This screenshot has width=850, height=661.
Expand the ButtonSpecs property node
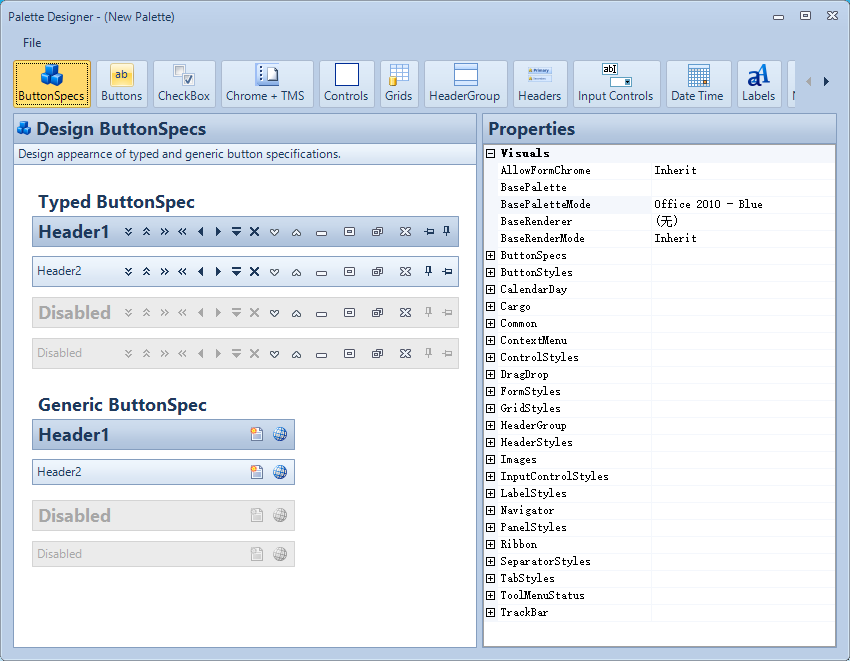point(491,255)
